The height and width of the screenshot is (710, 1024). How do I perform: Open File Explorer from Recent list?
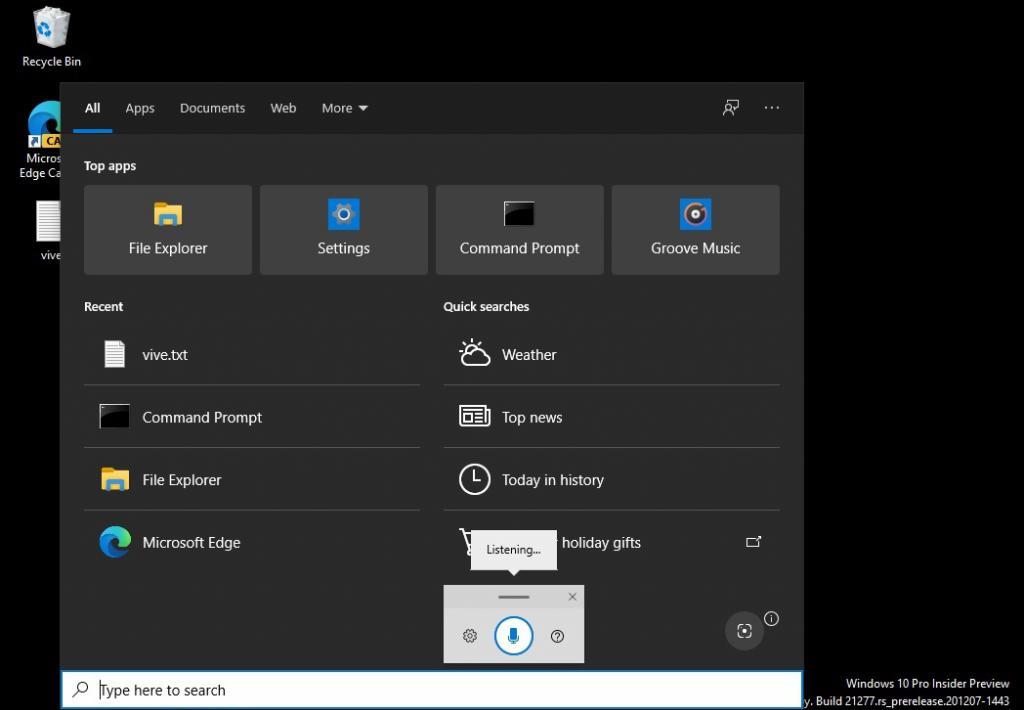coord(252,479)
